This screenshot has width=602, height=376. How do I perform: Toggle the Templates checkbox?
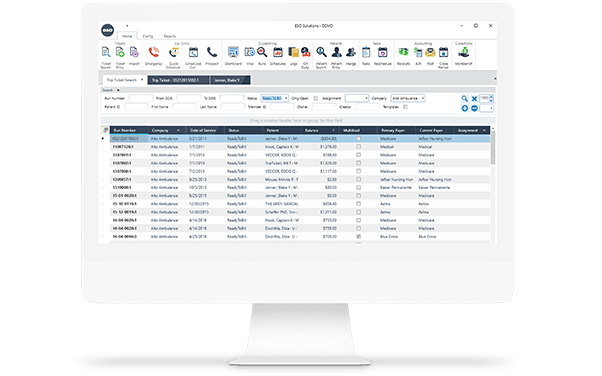pos(405,107)
